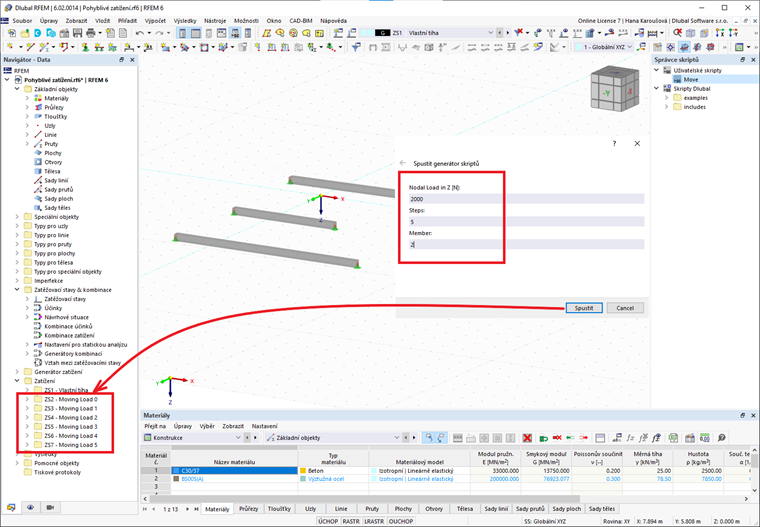Image resolution: width=760 pixels, height=527 pixels.
Task: Click the blue color swatch of C30/37
Action: [176, 471]
